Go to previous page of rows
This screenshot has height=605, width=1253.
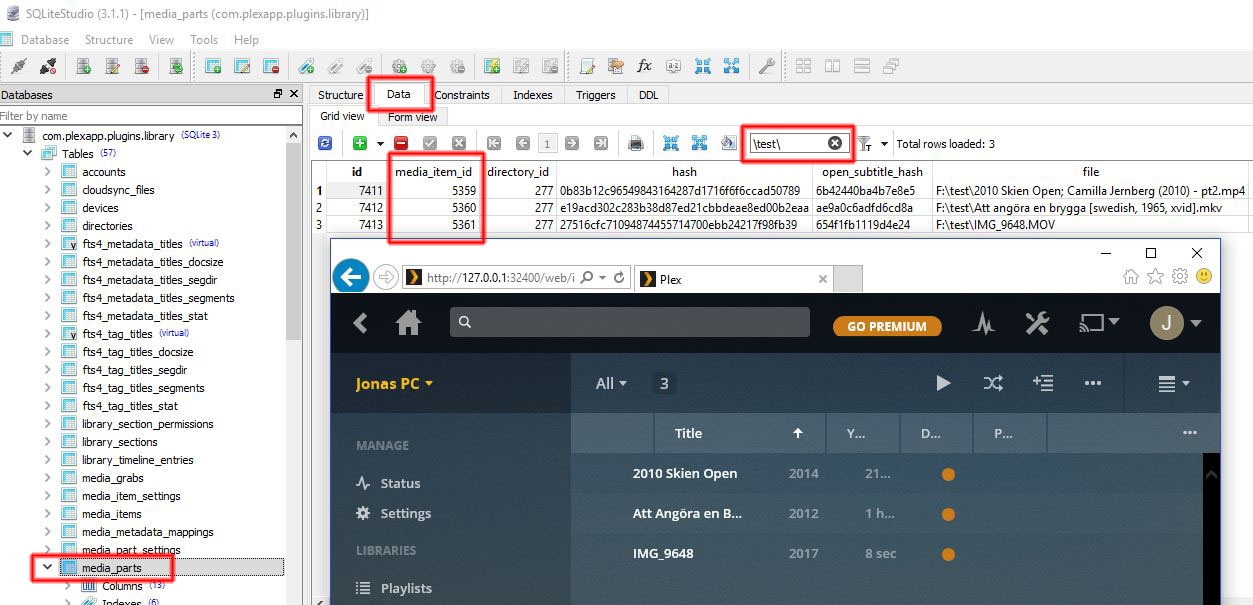[522, 144]
